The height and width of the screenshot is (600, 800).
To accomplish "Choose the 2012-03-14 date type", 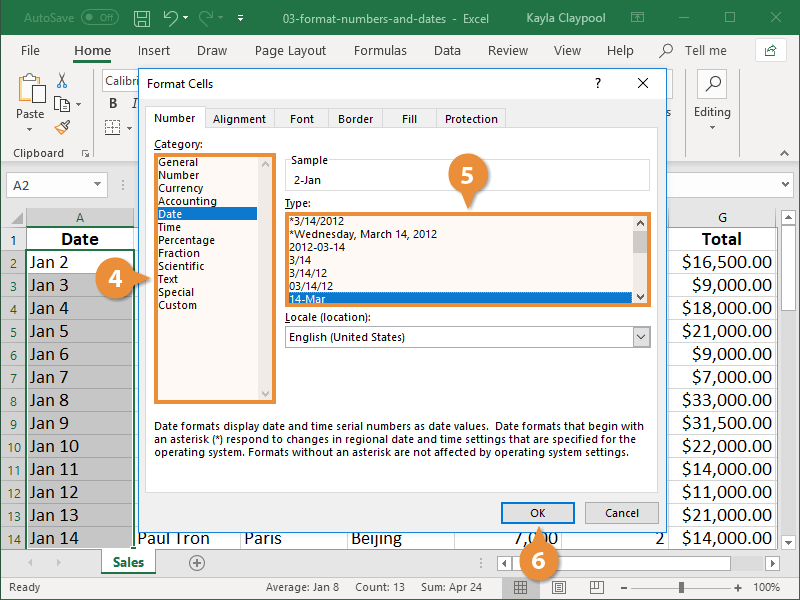I will [x=317, y=247].
